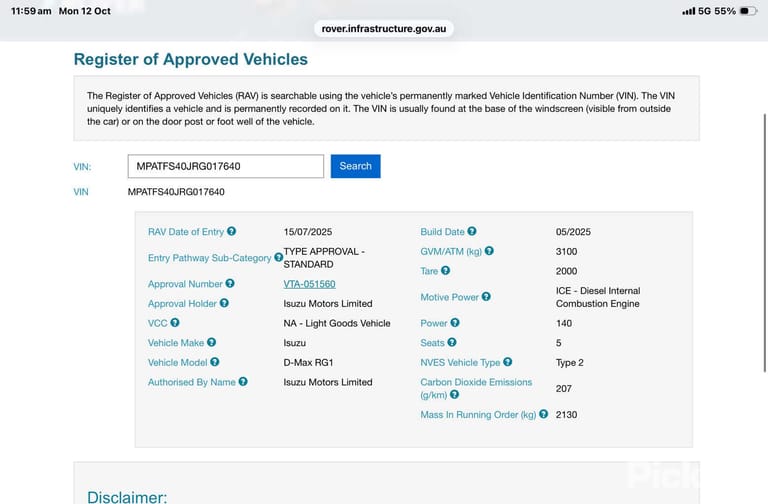The height and width of the screenshot is (504, 768).
Task: Select the mass in running order 2130
Action: [x=566, y=414]
